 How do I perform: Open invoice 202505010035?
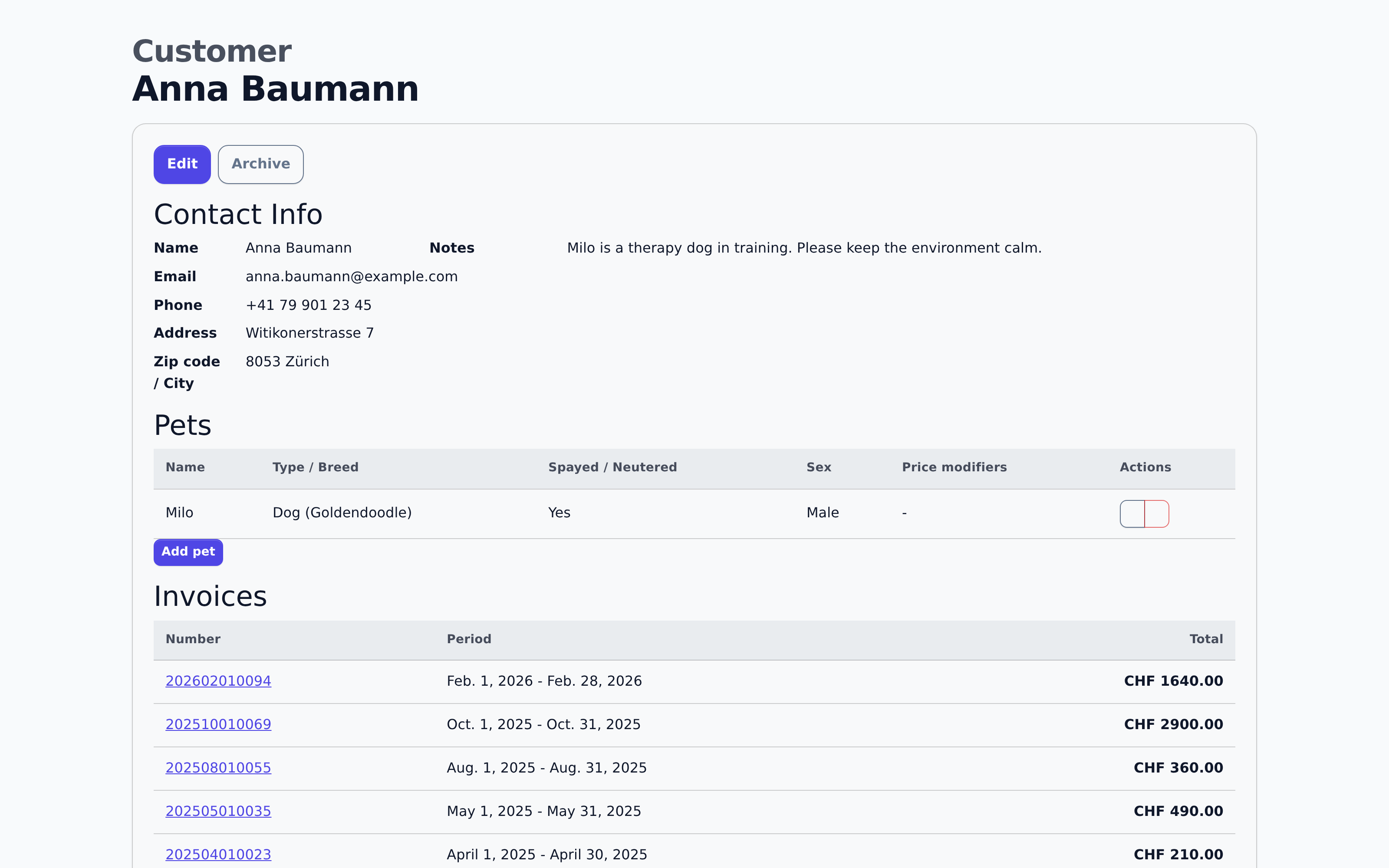pyautogui.click(x=218, y=811)
